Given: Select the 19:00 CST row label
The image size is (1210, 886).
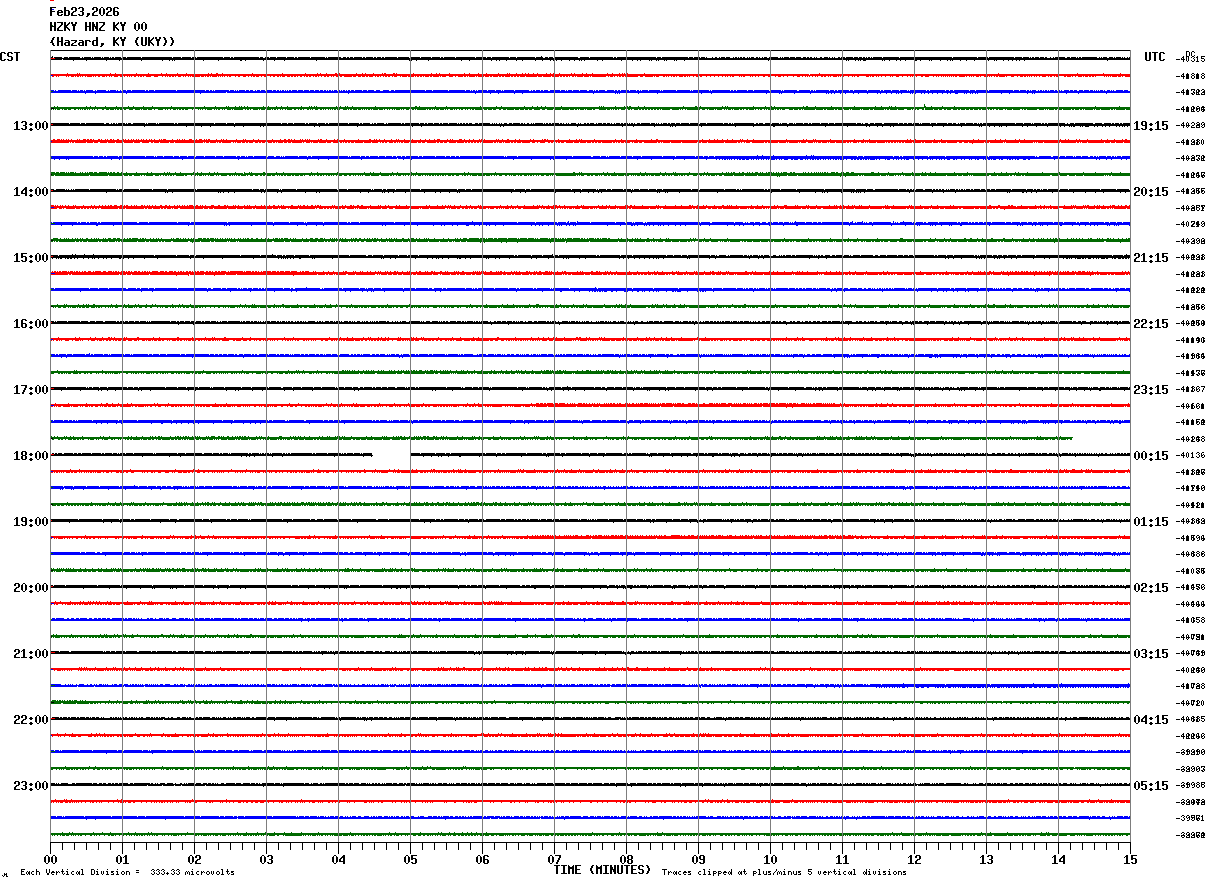Looking at the screenshot, I should click(30, 522).
